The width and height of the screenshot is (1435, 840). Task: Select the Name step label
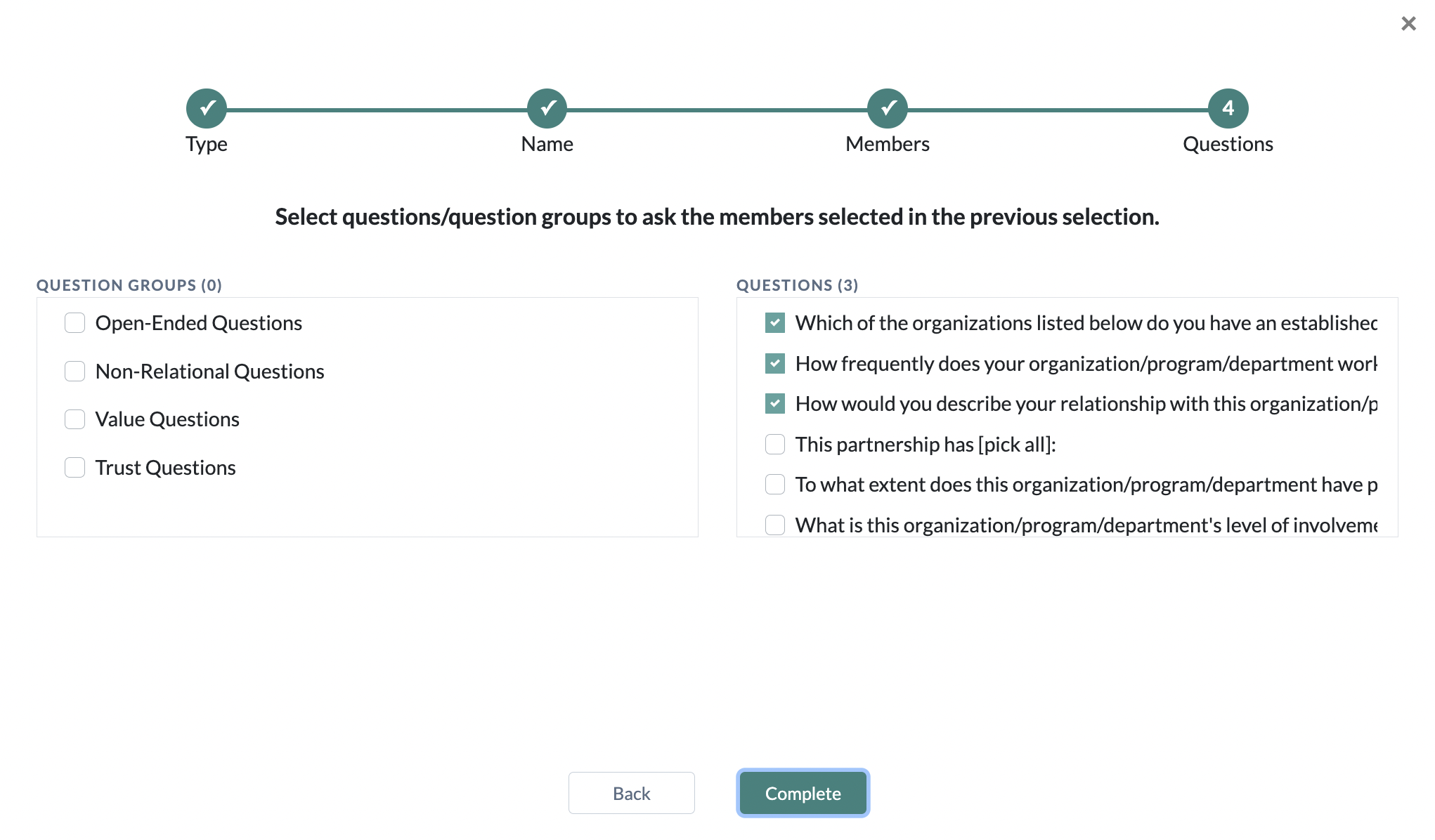coord(547,144)
